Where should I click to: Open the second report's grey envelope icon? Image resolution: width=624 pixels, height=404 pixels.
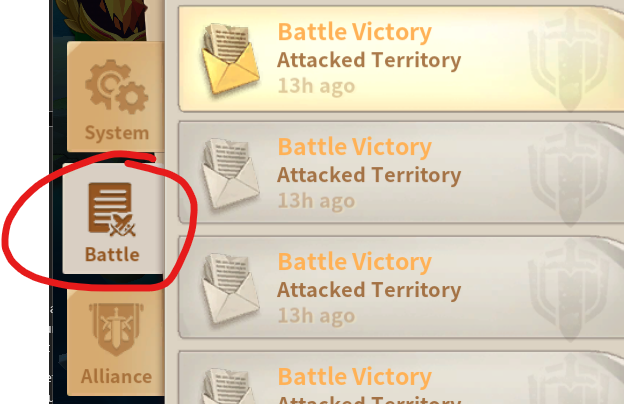pos(230,174)
